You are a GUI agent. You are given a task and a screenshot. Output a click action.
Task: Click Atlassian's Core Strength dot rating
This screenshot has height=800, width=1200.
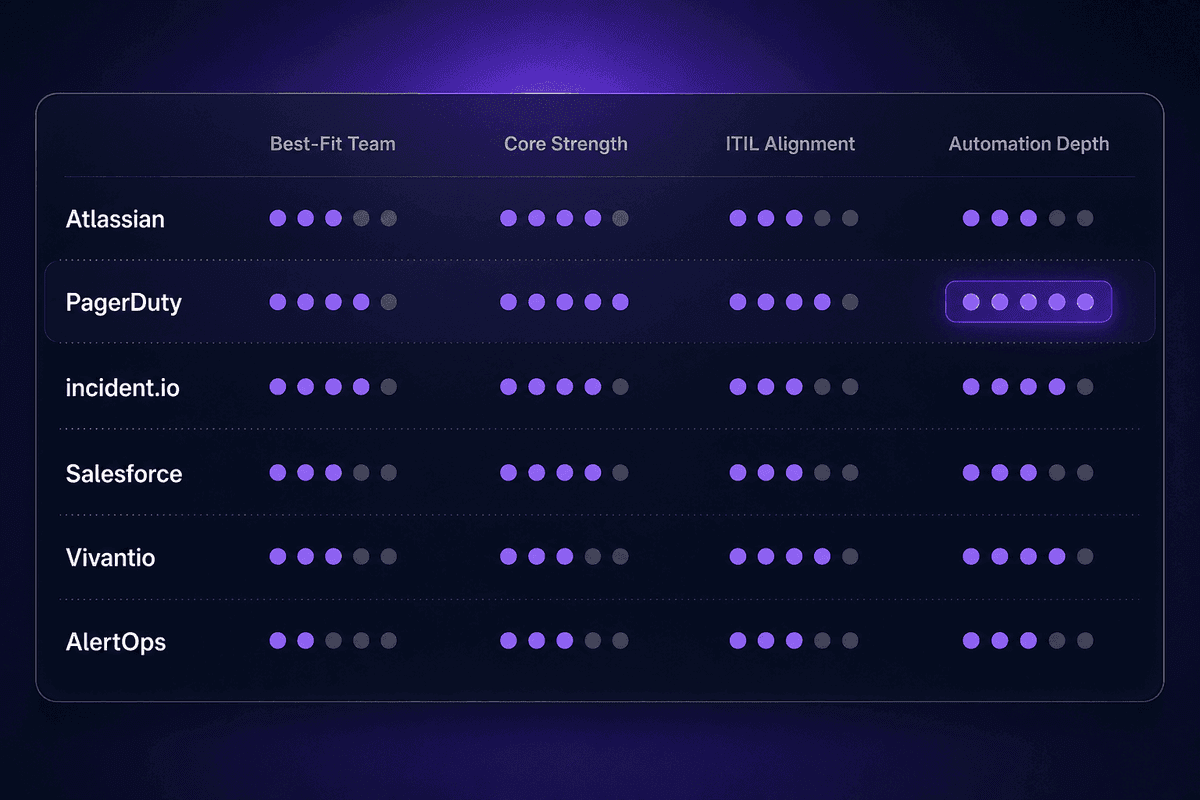coord(564,218)
